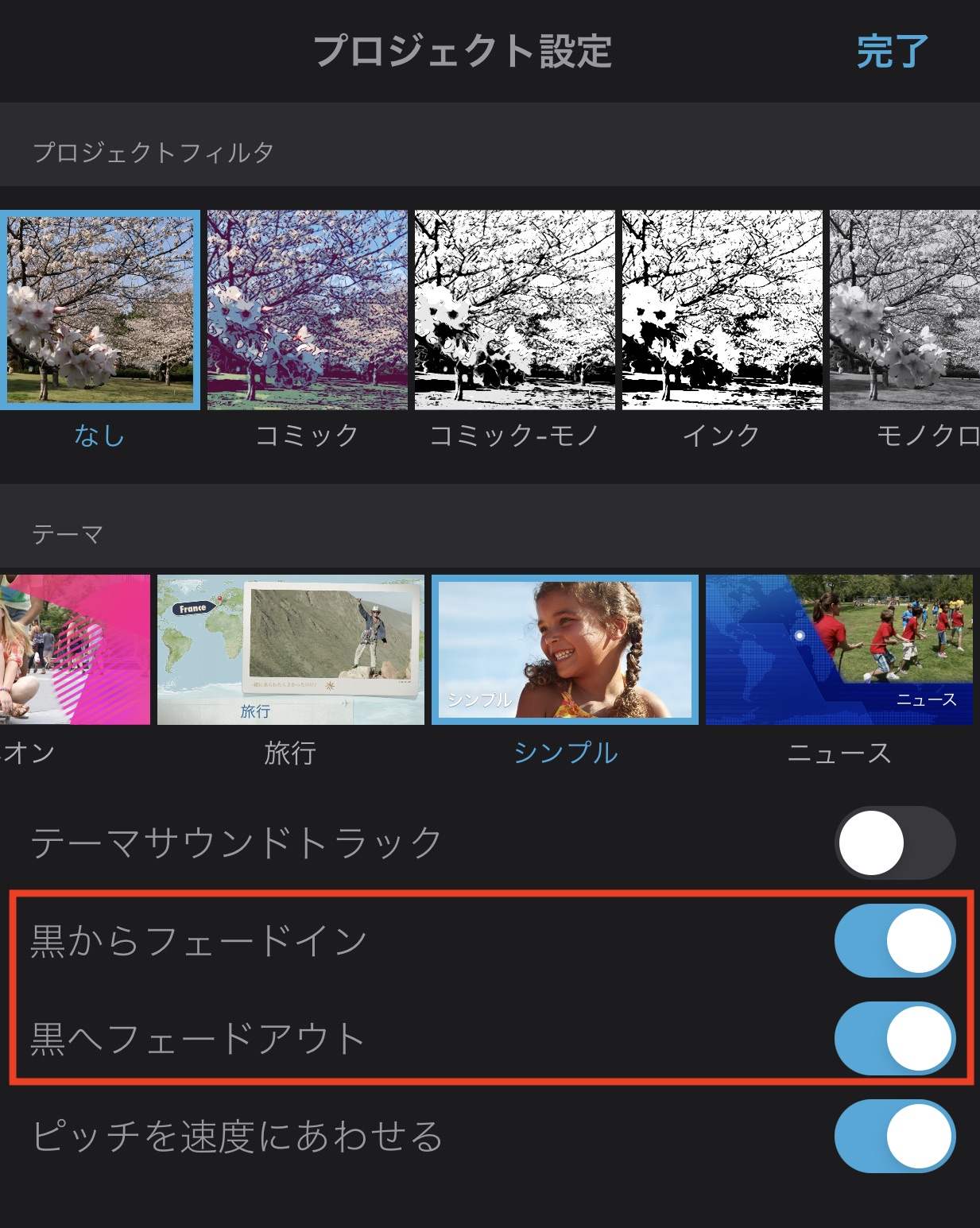
Task: Click the コミック-モノ filter label
Action: tap(514, 436)
